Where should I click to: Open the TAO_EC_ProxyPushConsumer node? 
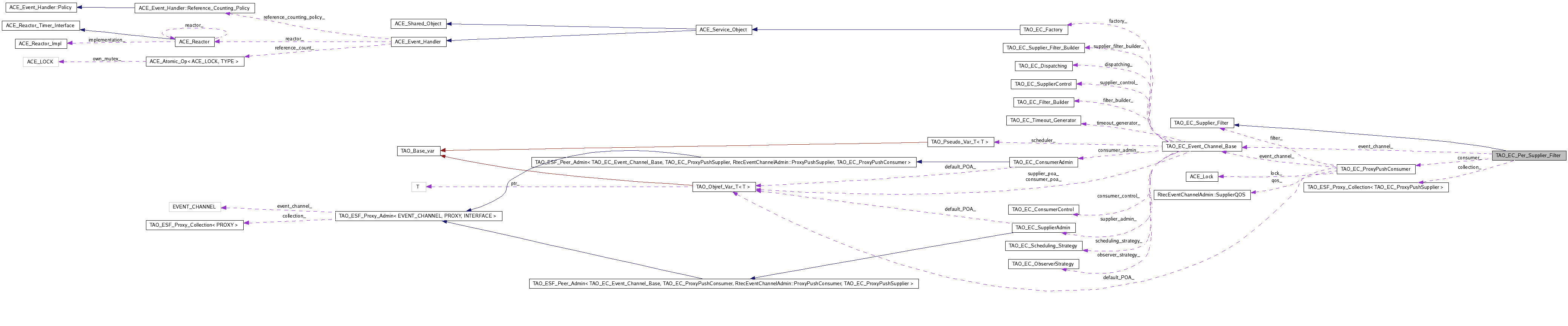(1375, 169)
